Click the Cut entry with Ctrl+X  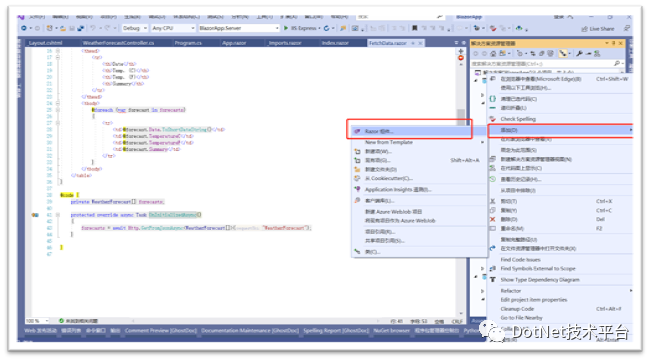pyautogui.click(x=560, y=201)
